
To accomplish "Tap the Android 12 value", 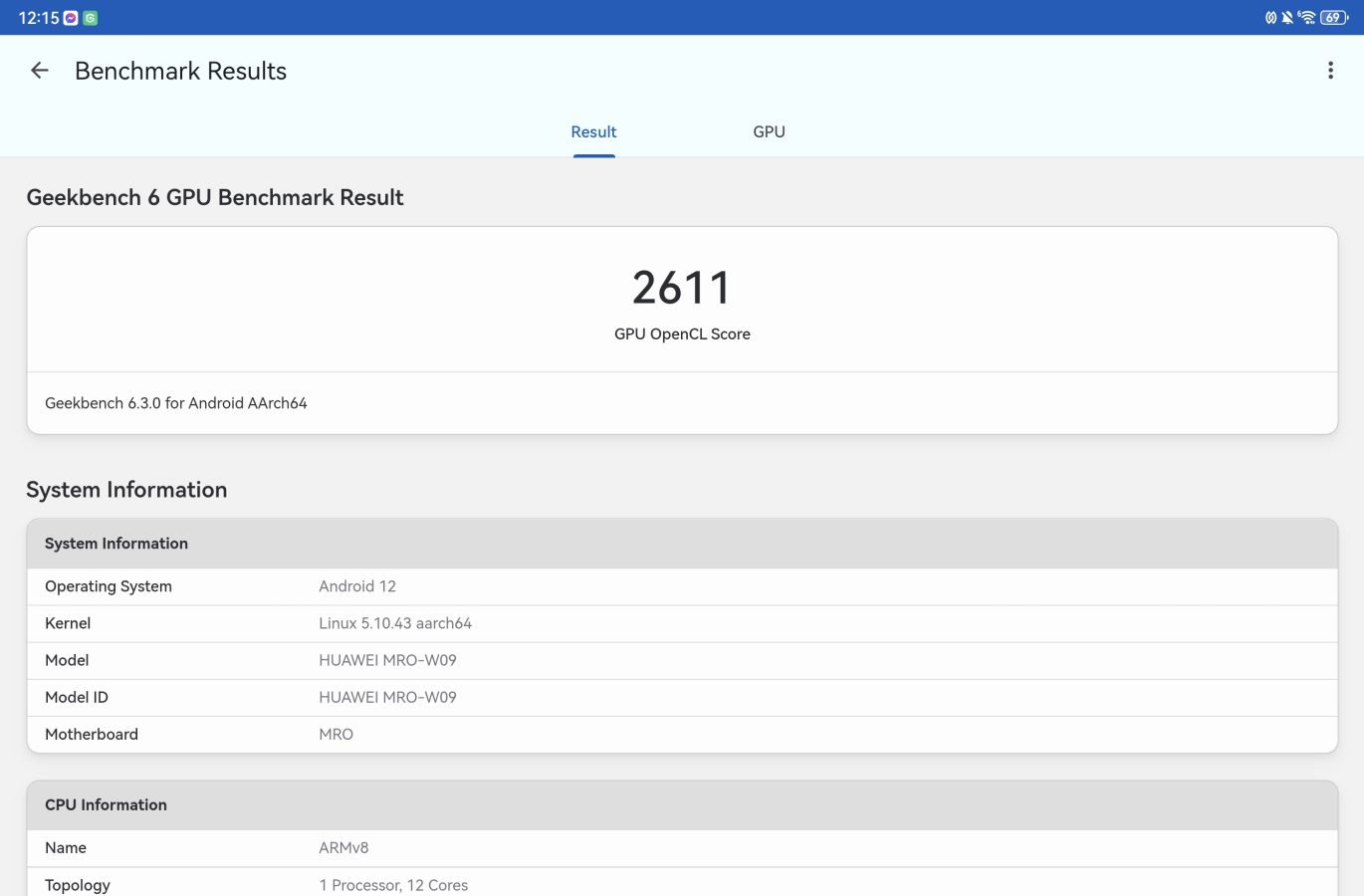I will 357,586.
